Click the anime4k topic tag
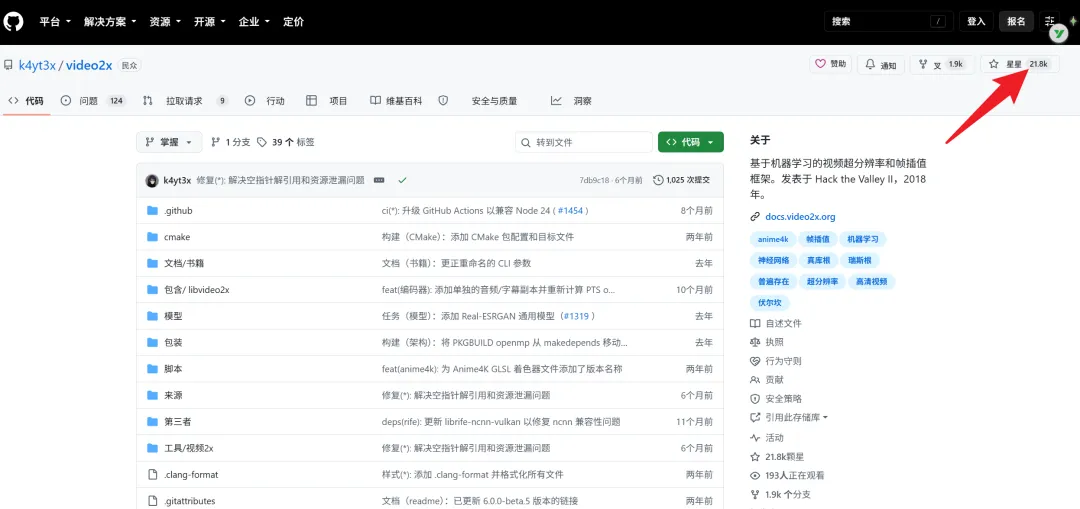1080x509 pixels. coord(772,239)
